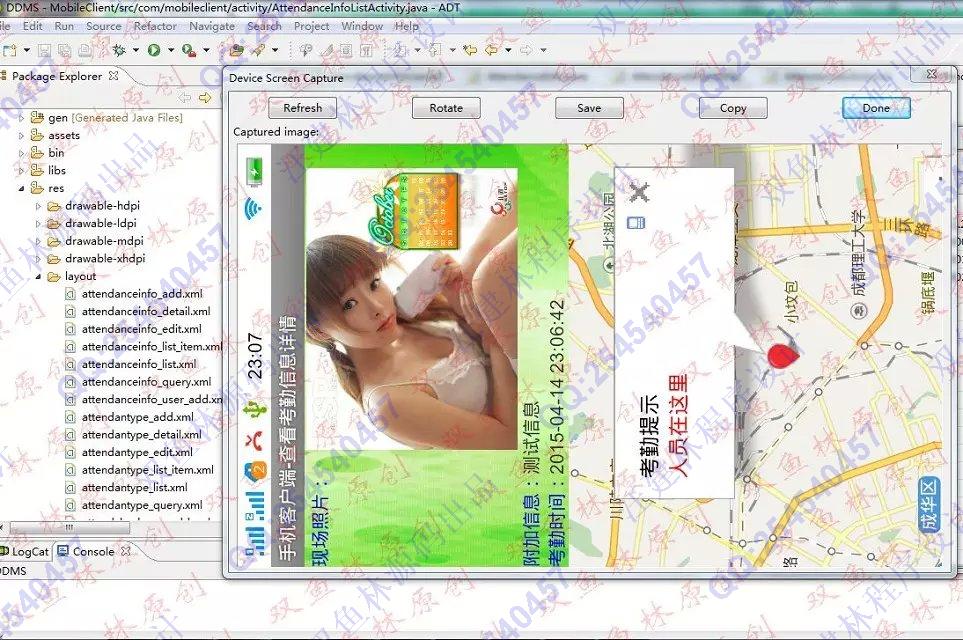
Task: Open the Help menu
Action: (x=407, y=26)
